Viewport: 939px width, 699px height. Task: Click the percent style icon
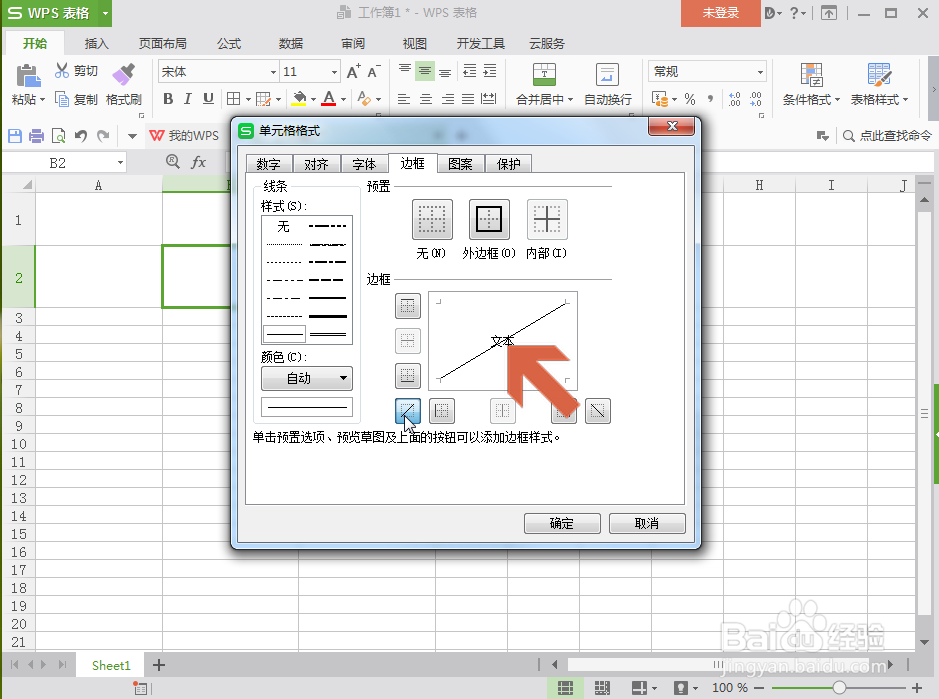click(690, 99)
